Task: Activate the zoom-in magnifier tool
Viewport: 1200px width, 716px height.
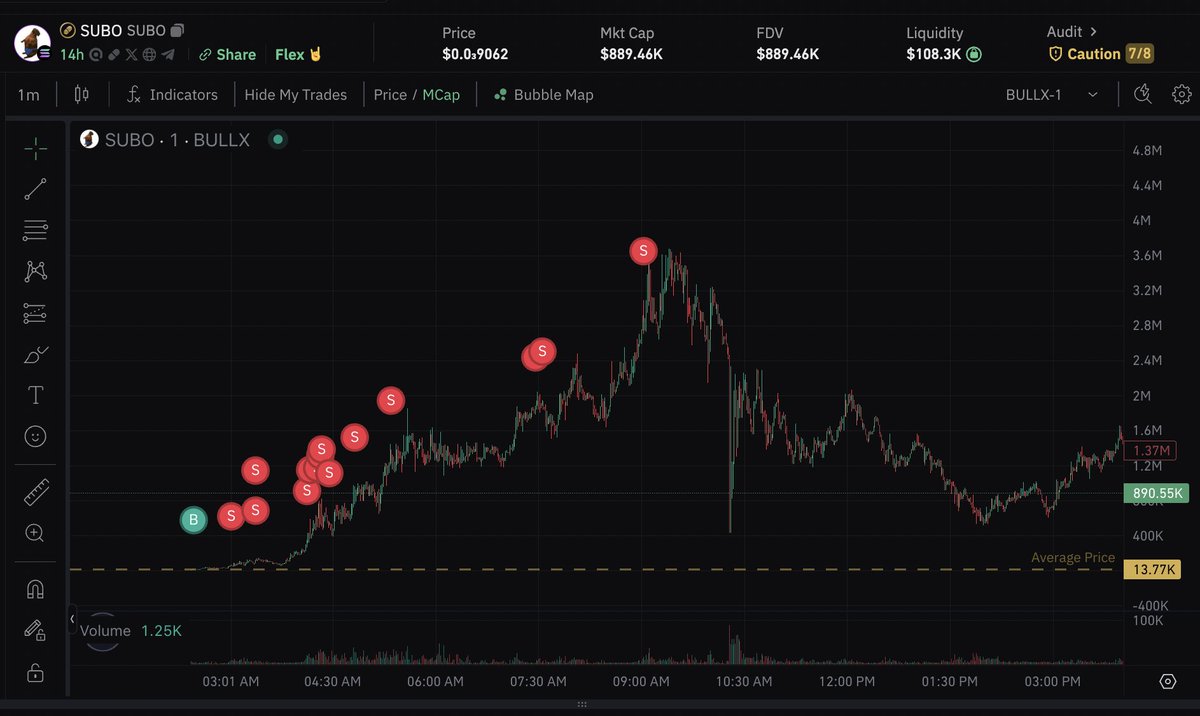Action: coord(34,533)
